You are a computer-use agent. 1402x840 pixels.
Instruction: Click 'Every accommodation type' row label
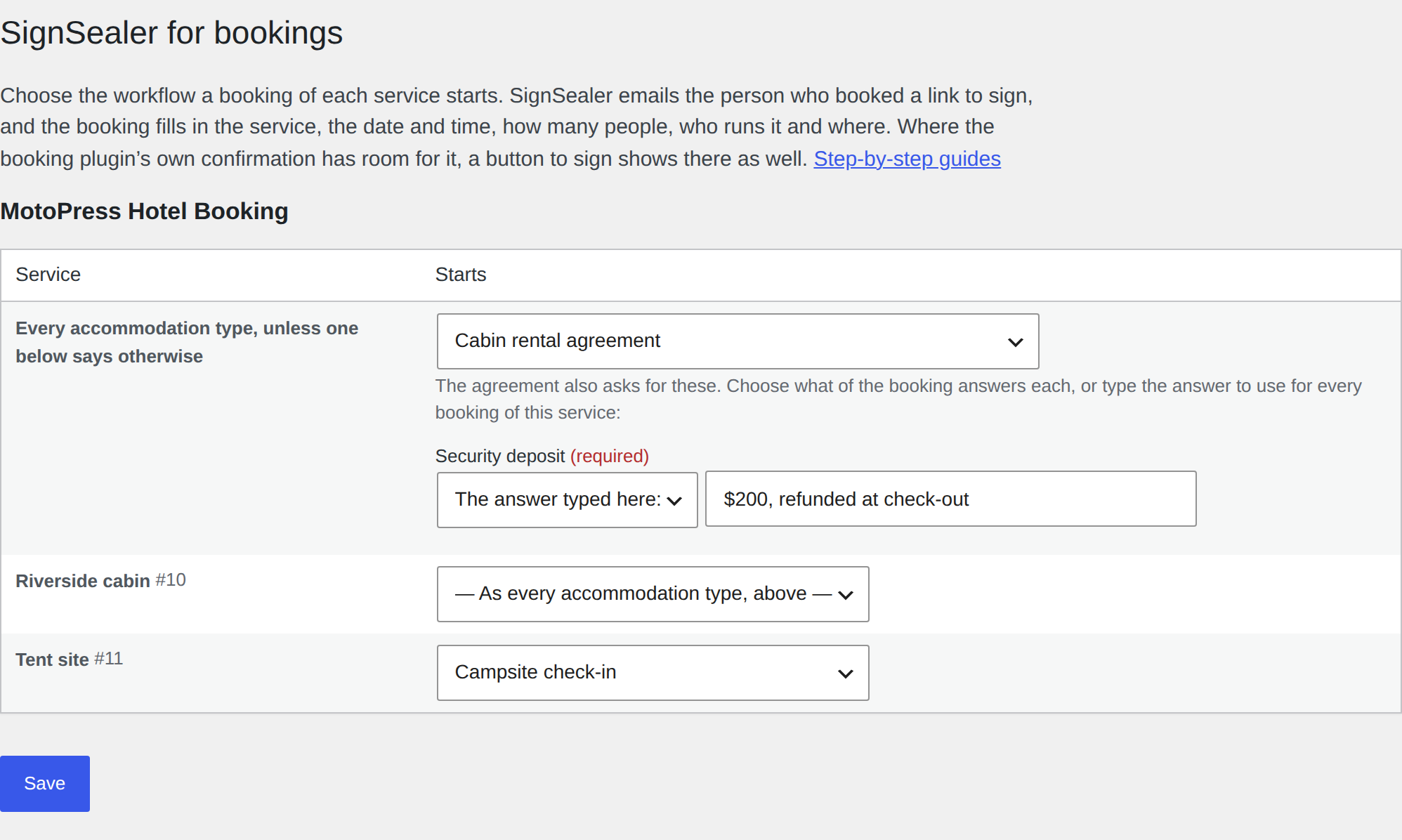click(x=187, y=342)
